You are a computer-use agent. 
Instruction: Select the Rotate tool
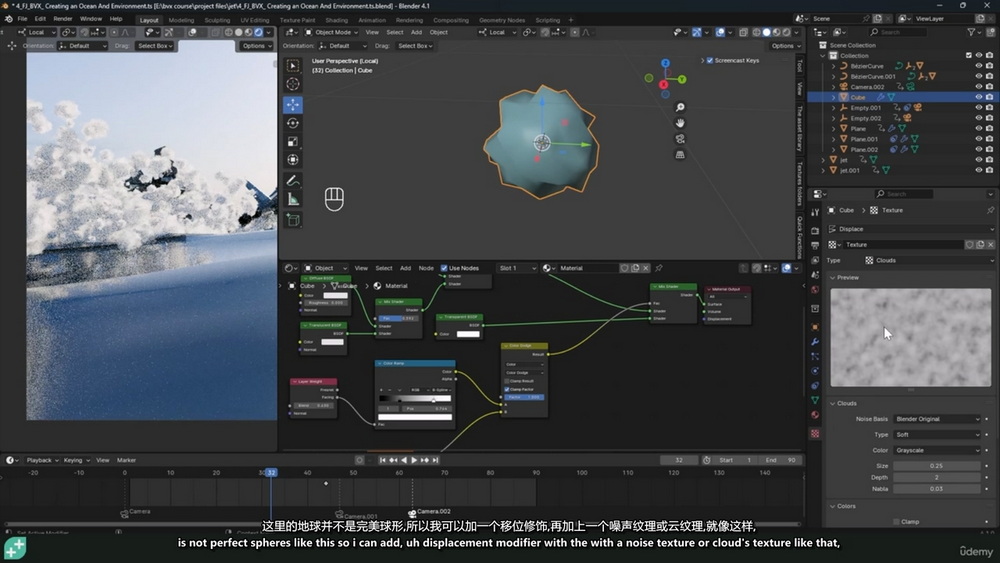293,123
